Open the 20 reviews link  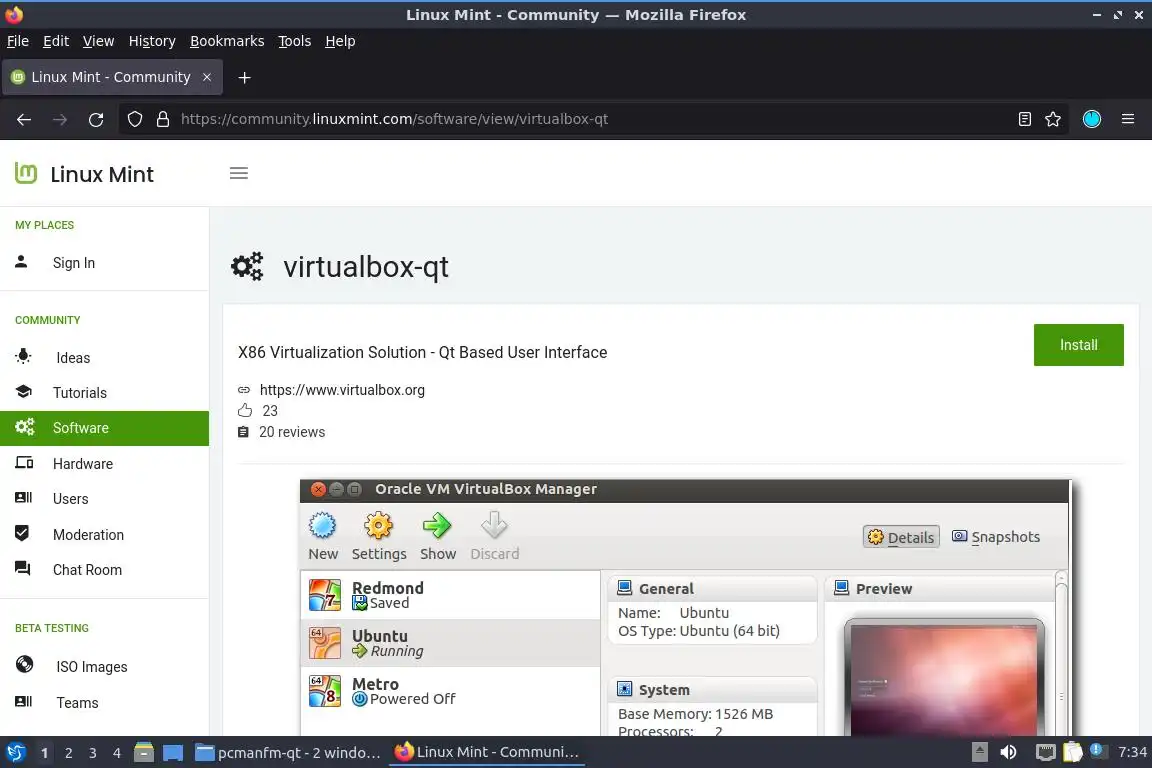click(292, 432)
